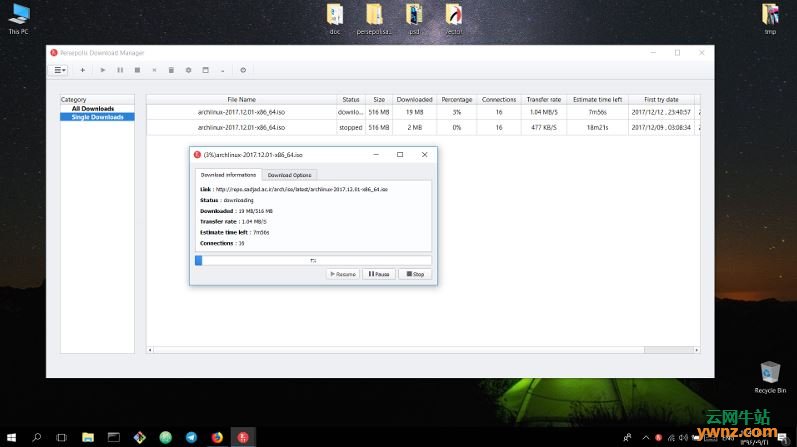Open Task View on taskbar
Screen dimensions: 797x447
tap(62, 437)
